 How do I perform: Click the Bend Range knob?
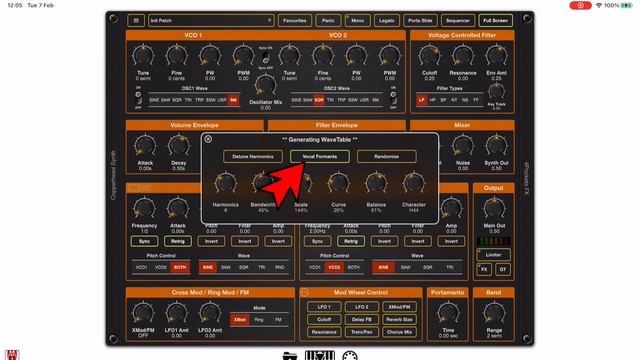click(494, 313)
